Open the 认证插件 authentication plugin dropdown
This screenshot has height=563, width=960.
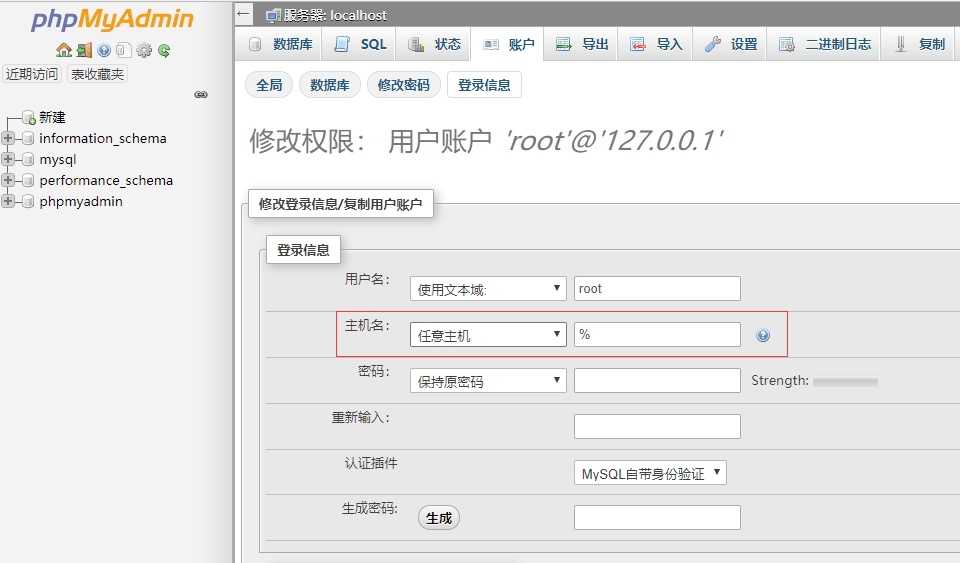tap(650, 473)
